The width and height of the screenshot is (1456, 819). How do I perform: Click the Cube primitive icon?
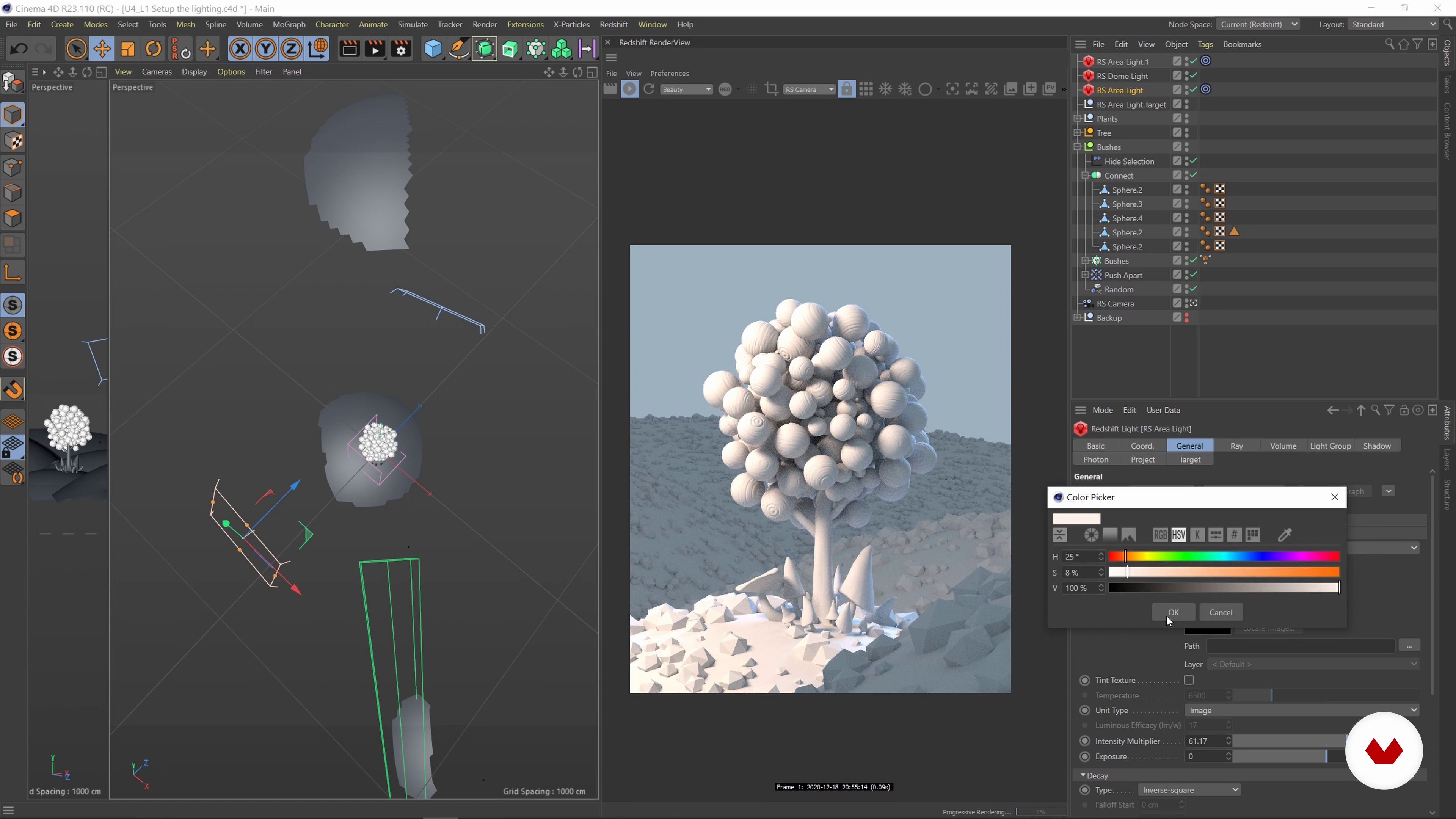coord(433,49)
